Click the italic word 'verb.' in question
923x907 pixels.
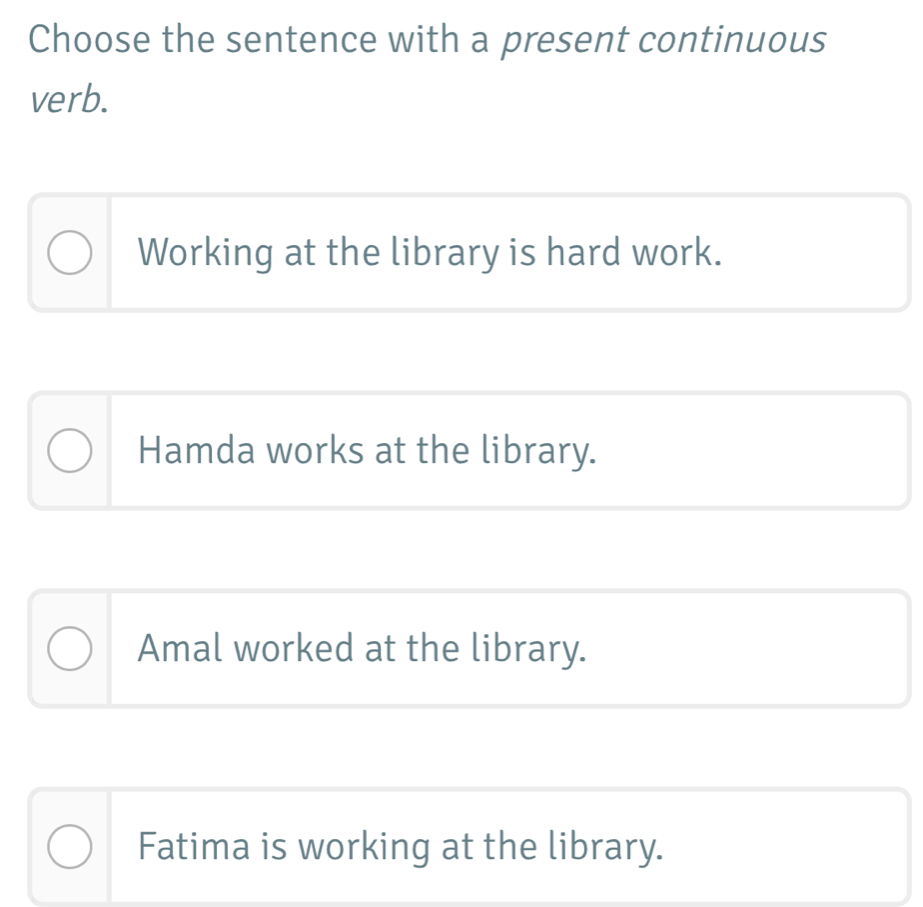point(68,100)
